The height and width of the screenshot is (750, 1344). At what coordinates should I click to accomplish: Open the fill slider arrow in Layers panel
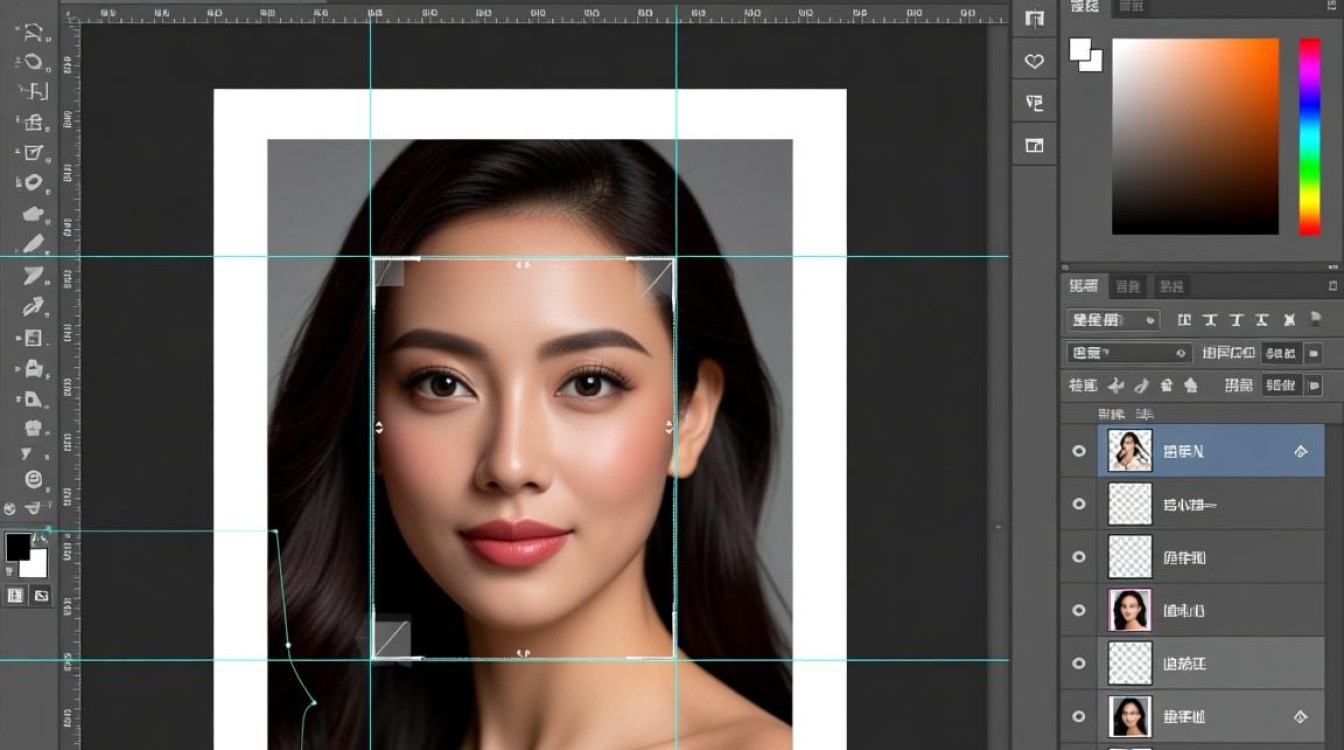[x=1314, y=385]
